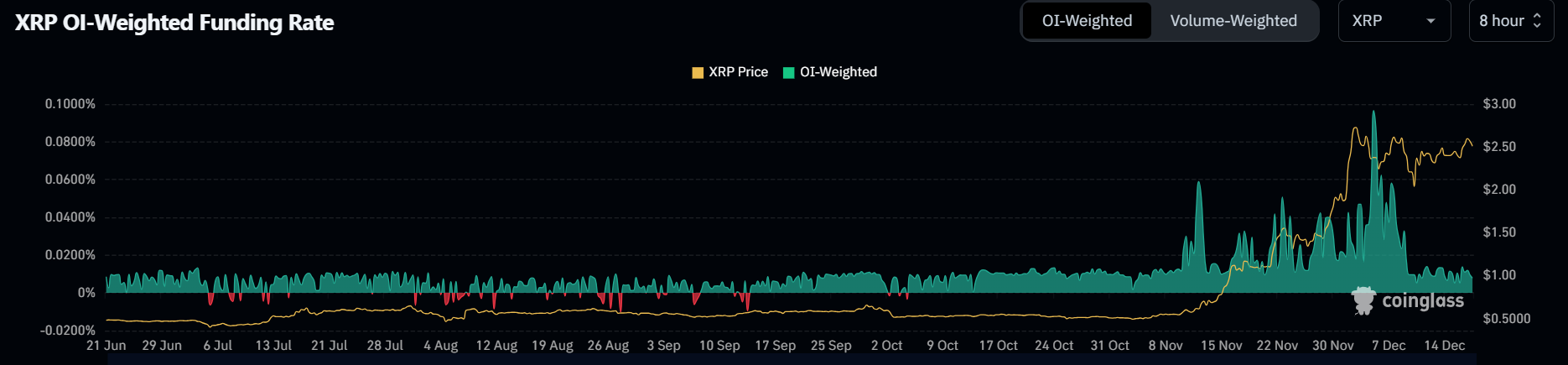Screen dimensions: 1568x365
Task: Click the tallest funding rate spike near 7 Dec
Action: [x=1373, y=201]
